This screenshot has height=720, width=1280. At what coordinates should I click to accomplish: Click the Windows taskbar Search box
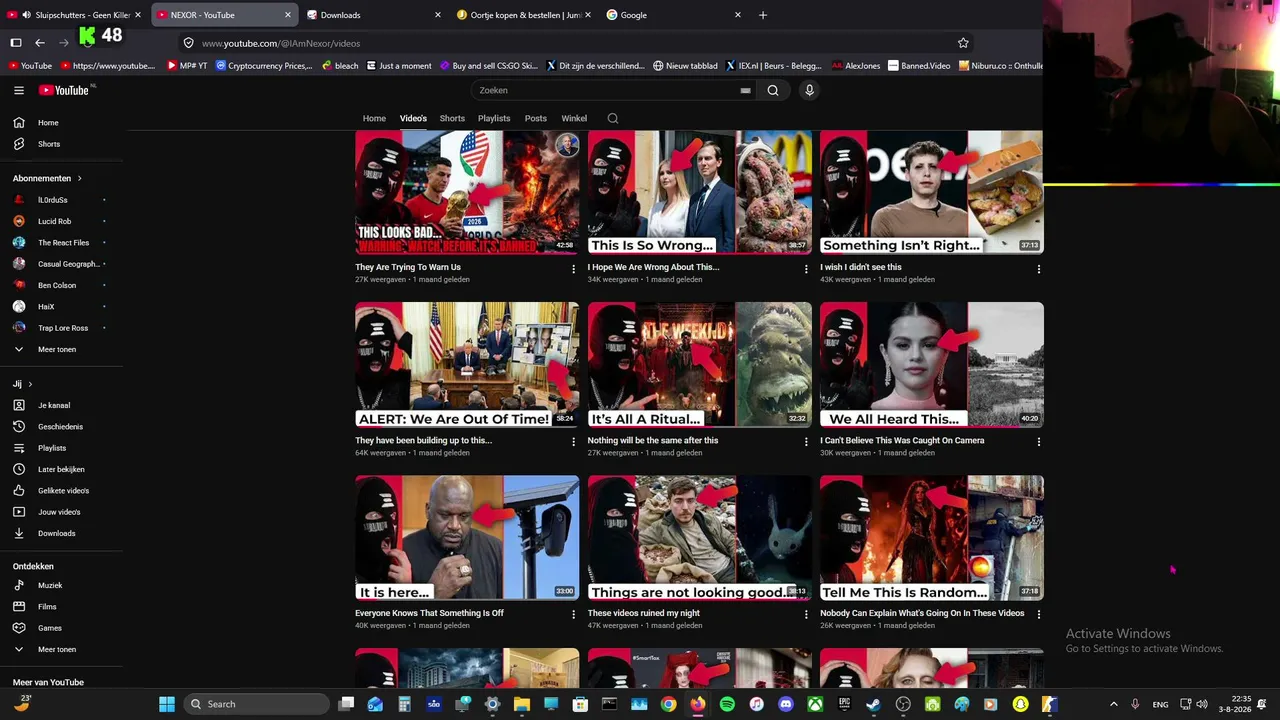257,704
